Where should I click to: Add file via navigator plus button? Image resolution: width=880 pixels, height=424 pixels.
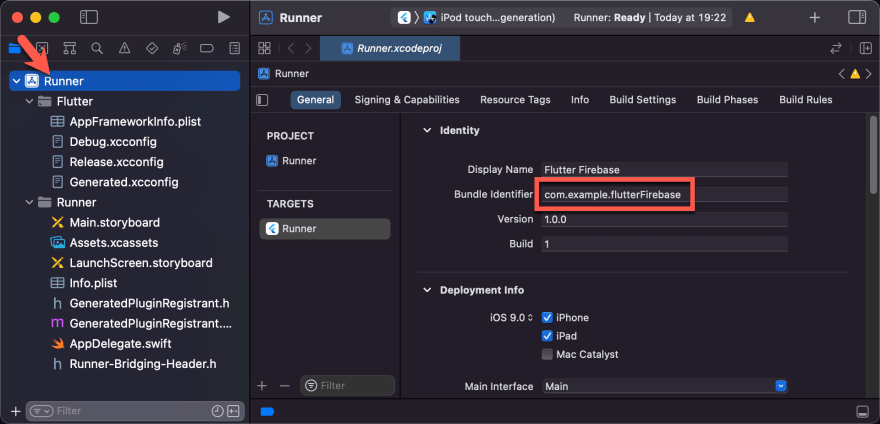[x=16, y=411]
